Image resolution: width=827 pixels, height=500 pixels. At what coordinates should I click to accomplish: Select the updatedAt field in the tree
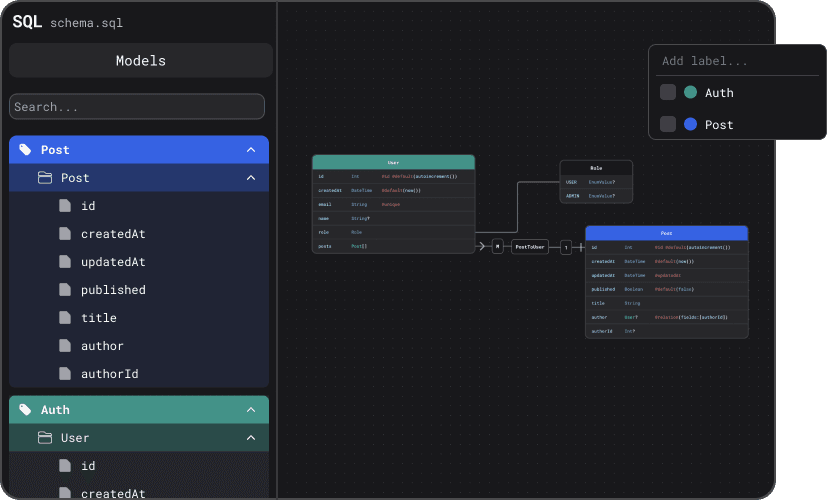113,262
